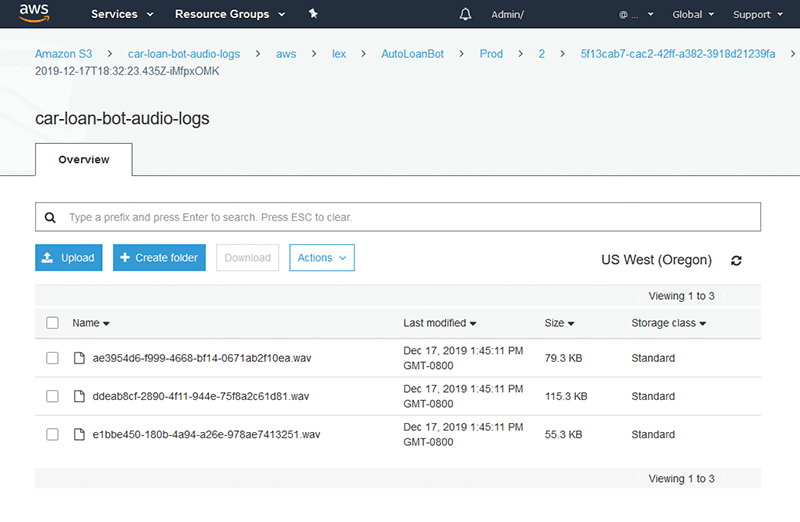800x522 pixels.
Task: Open the aws breadcrumb folder
Action: [286, 54]
